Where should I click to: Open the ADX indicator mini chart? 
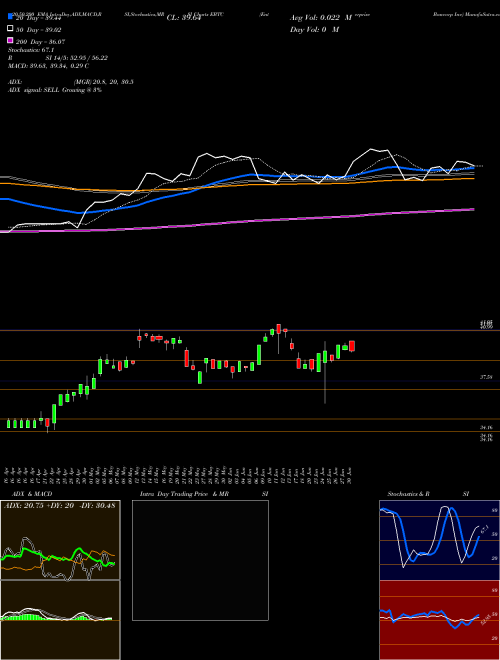tap(60, 540)
